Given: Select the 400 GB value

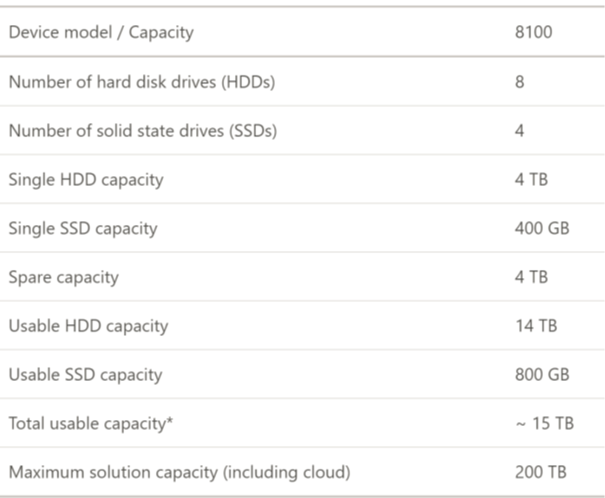Looking at the screenshot, I should click(542, 228).
